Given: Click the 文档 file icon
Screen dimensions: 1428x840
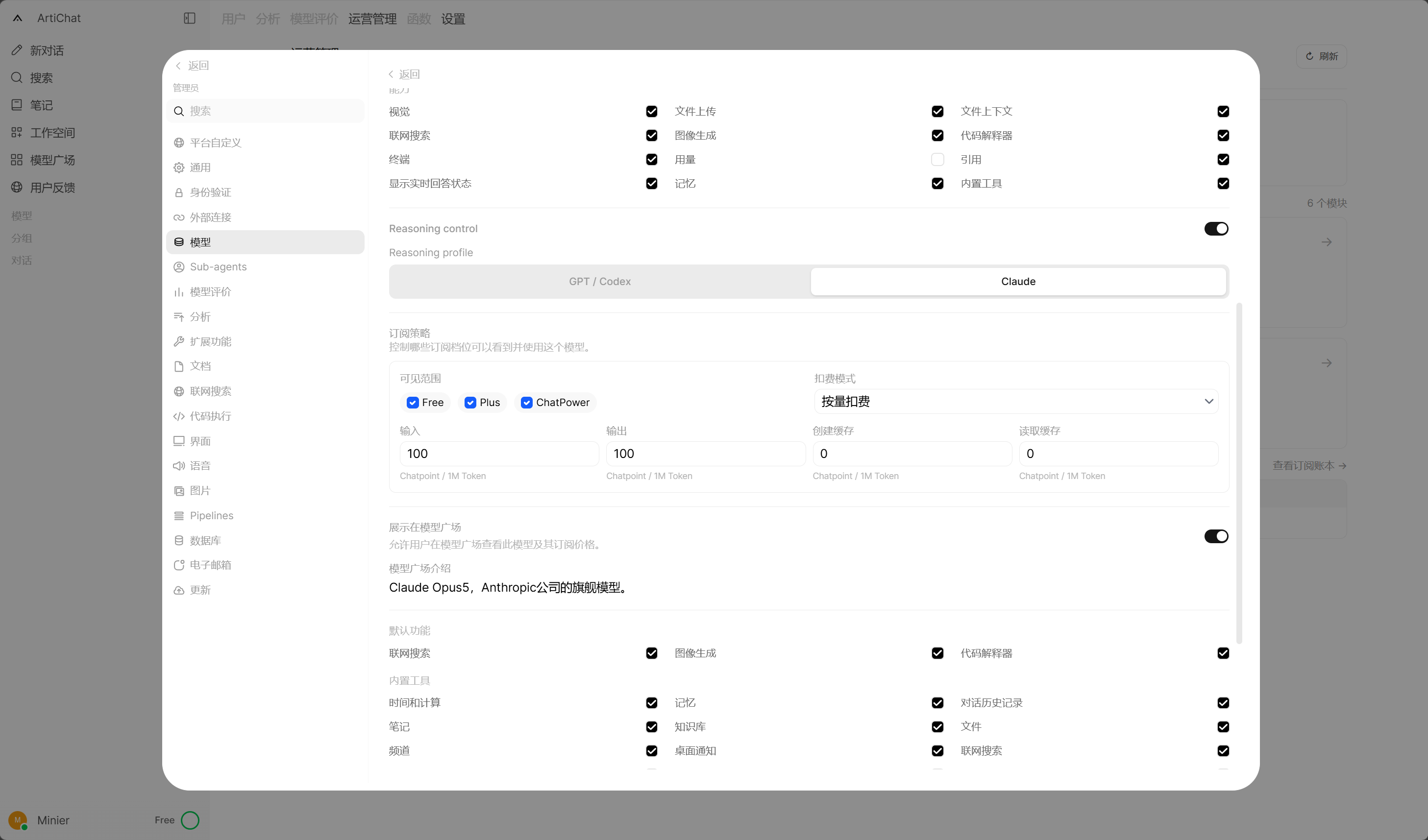Looking at the screenshot, I should click(179, 366).
